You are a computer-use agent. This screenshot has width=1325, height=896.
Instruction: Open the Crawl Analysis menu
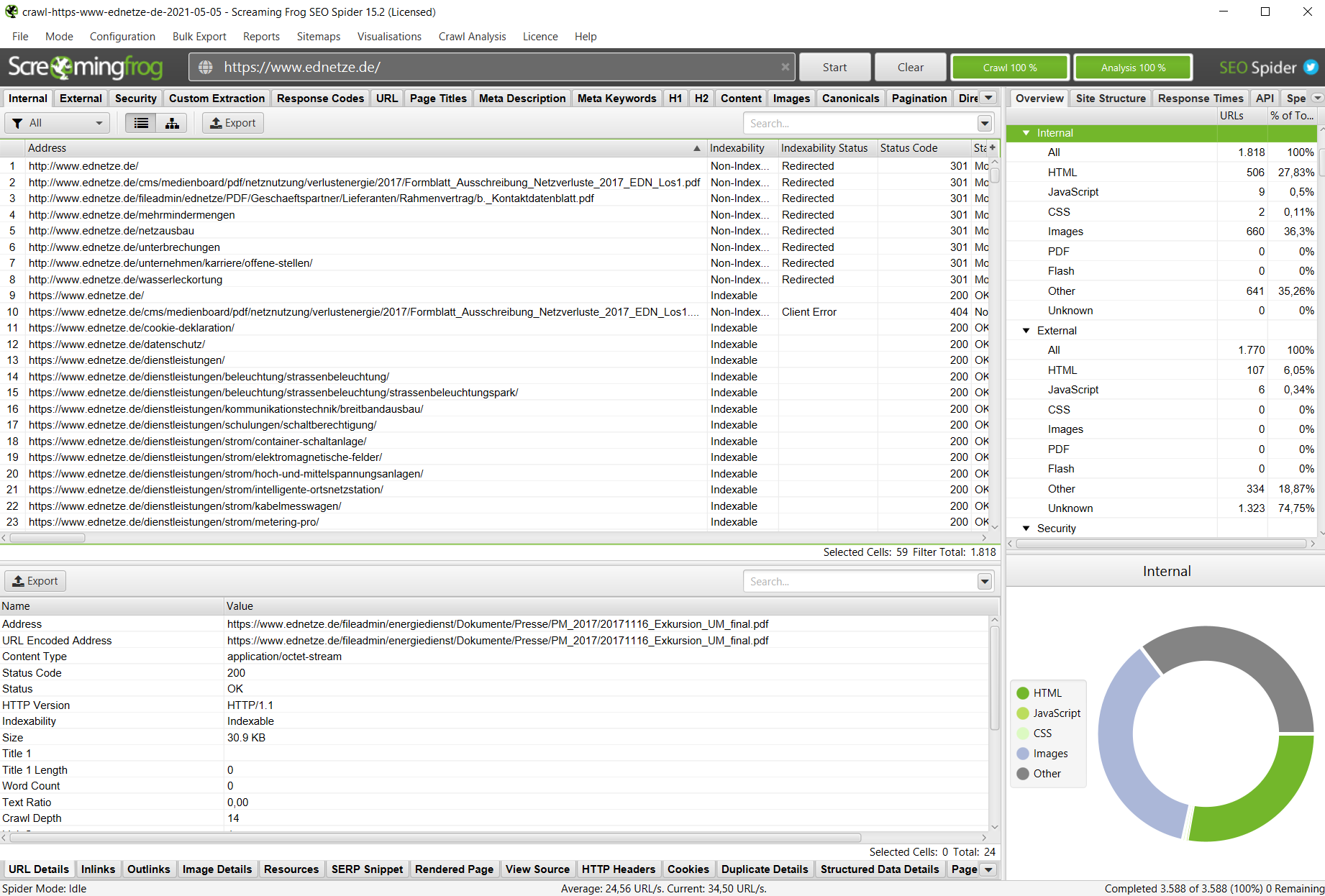click(x=472, y=37)
